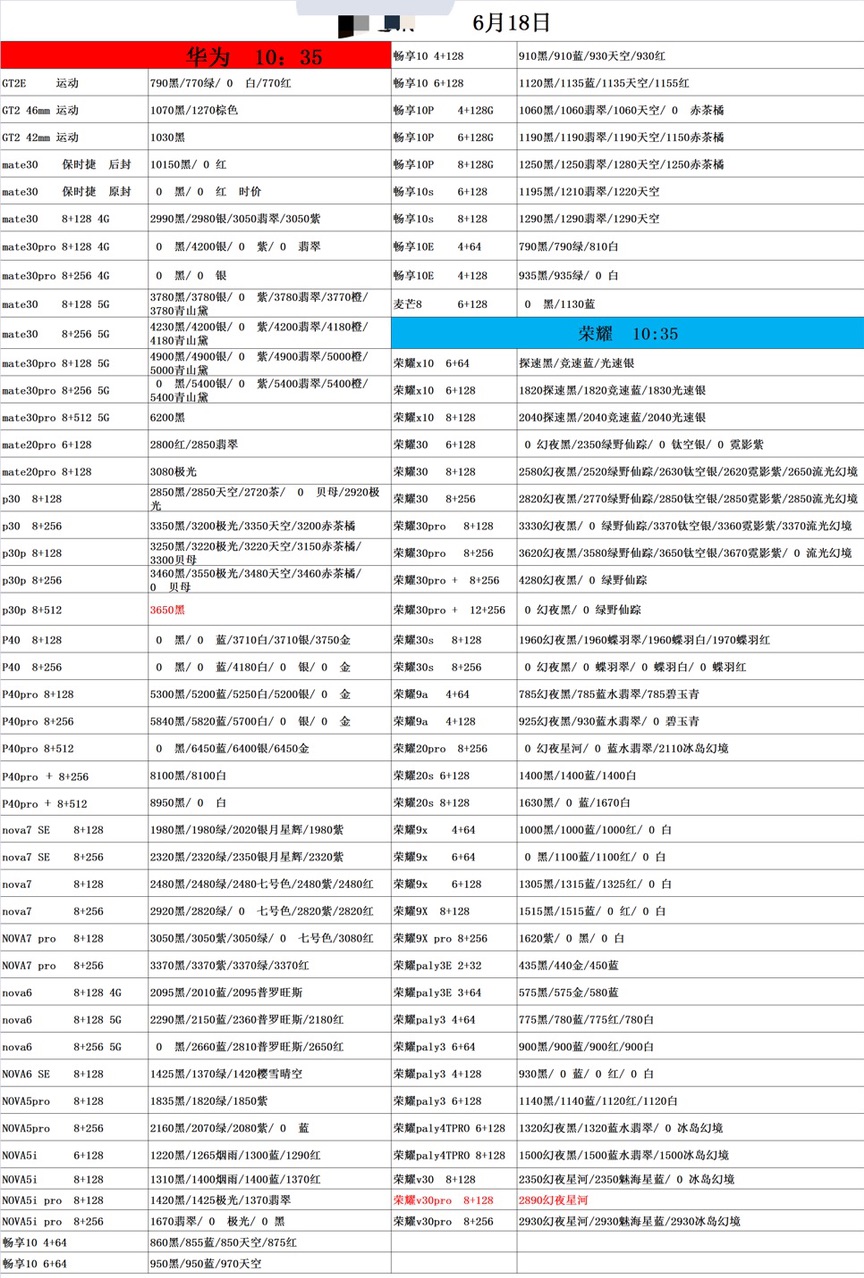Click the red 3650黑 price
The width and height of the screenshot is (864, 1278).
167,609
